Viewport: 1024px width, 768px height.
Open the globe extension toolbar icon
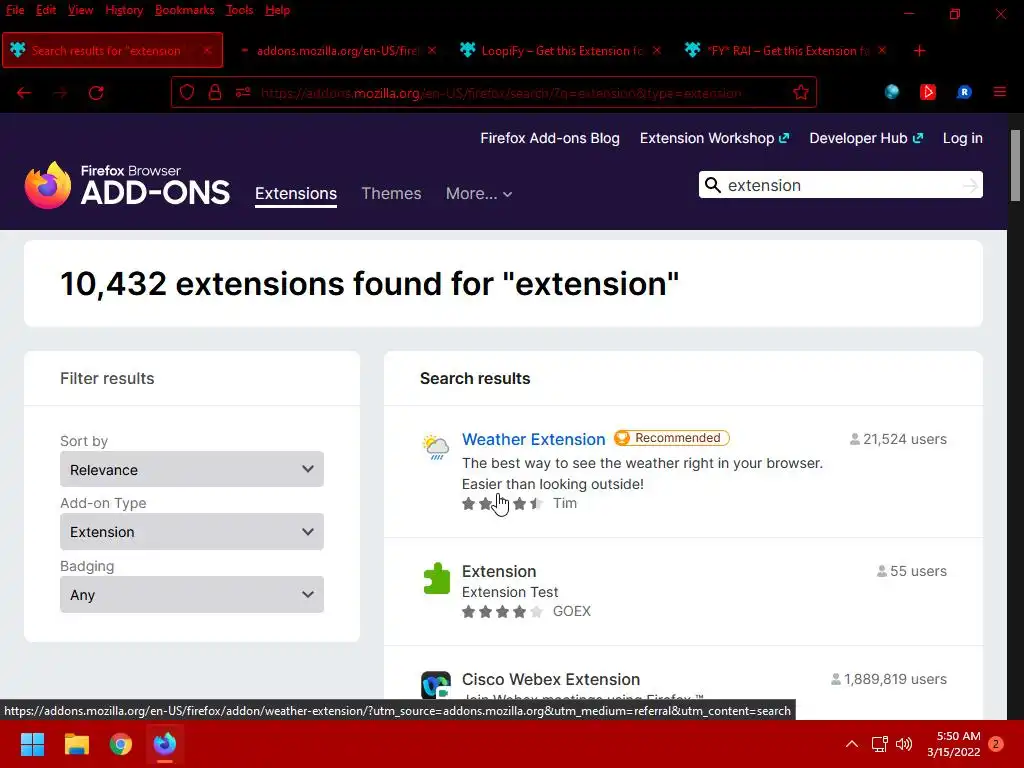point(891,92)
